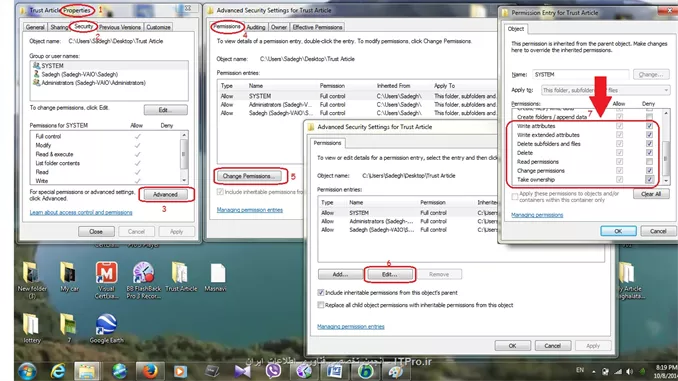Viewport: 678px width, 381px height.
Task: Switch to the General tab in Properties
Action: [x=35, y=27]
